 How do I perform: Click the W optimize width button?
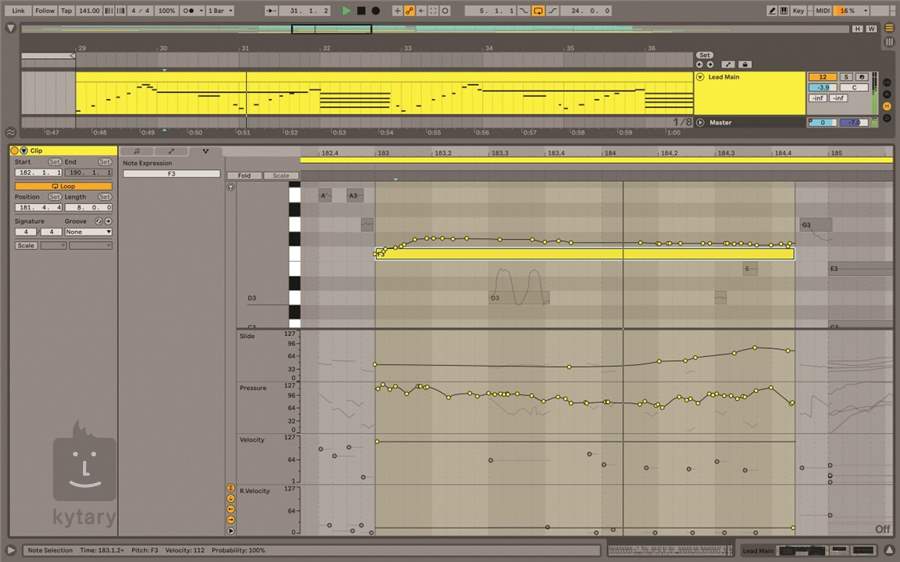871,29
